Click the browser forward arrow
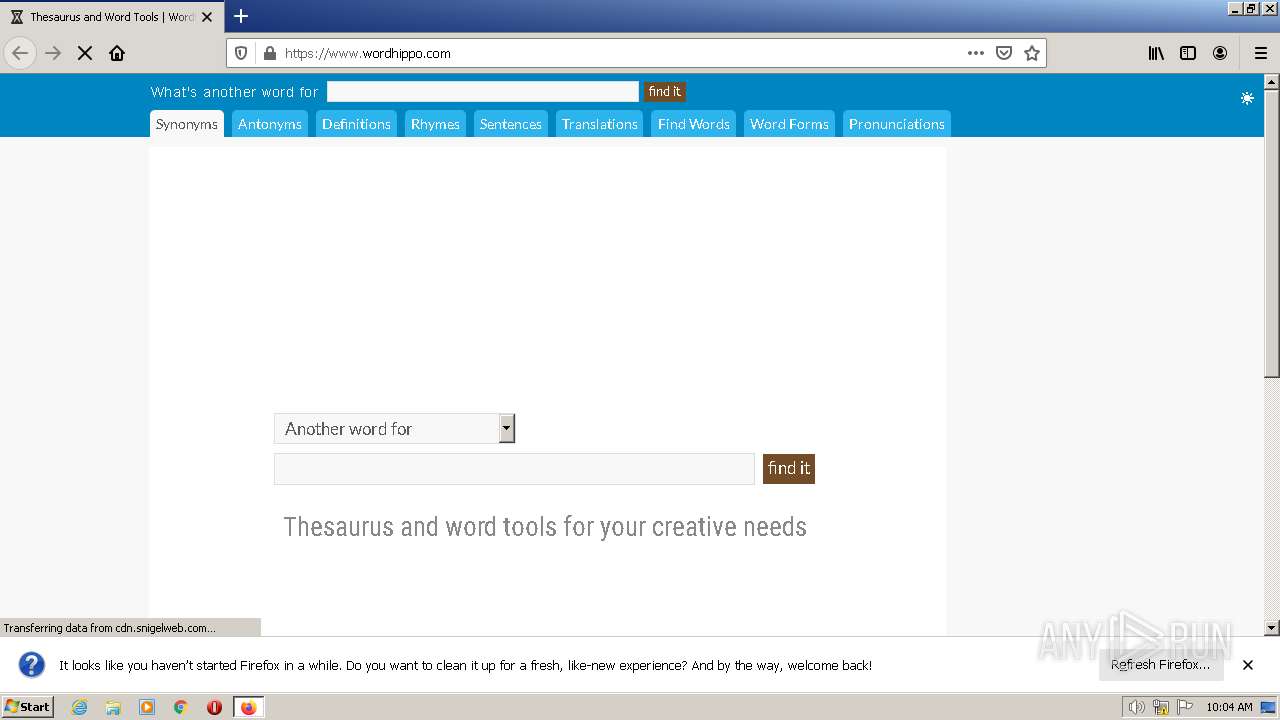This screenshot has height=720, width=1280. click(x=53, y=53)
